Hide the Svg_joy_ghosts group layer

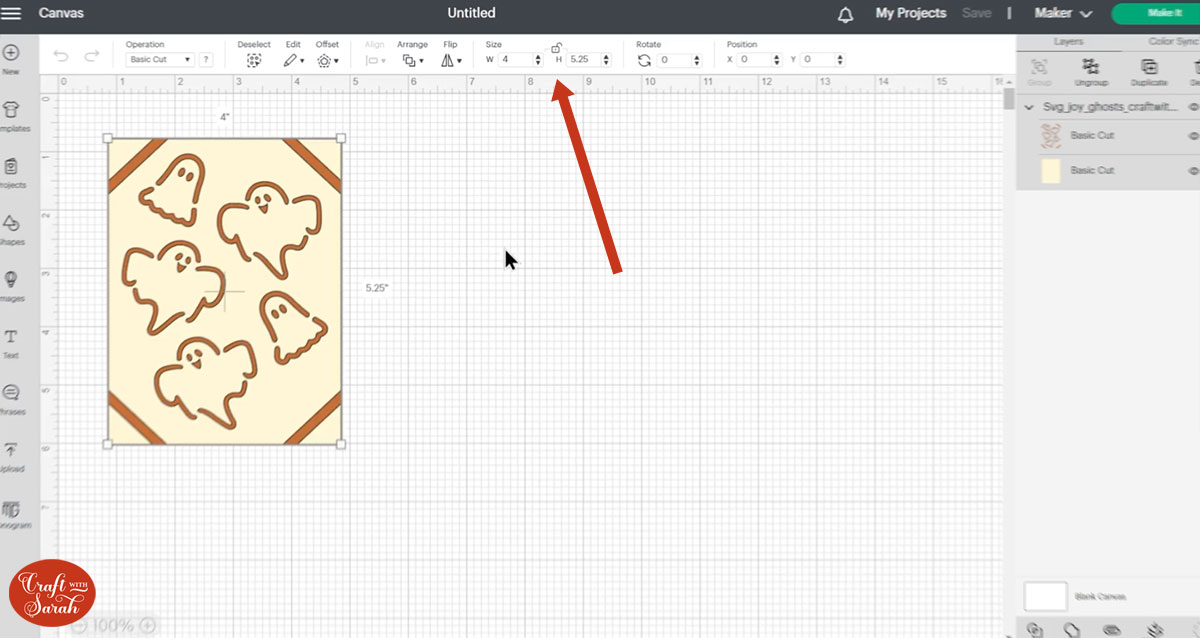click(x=1193, y=106)
